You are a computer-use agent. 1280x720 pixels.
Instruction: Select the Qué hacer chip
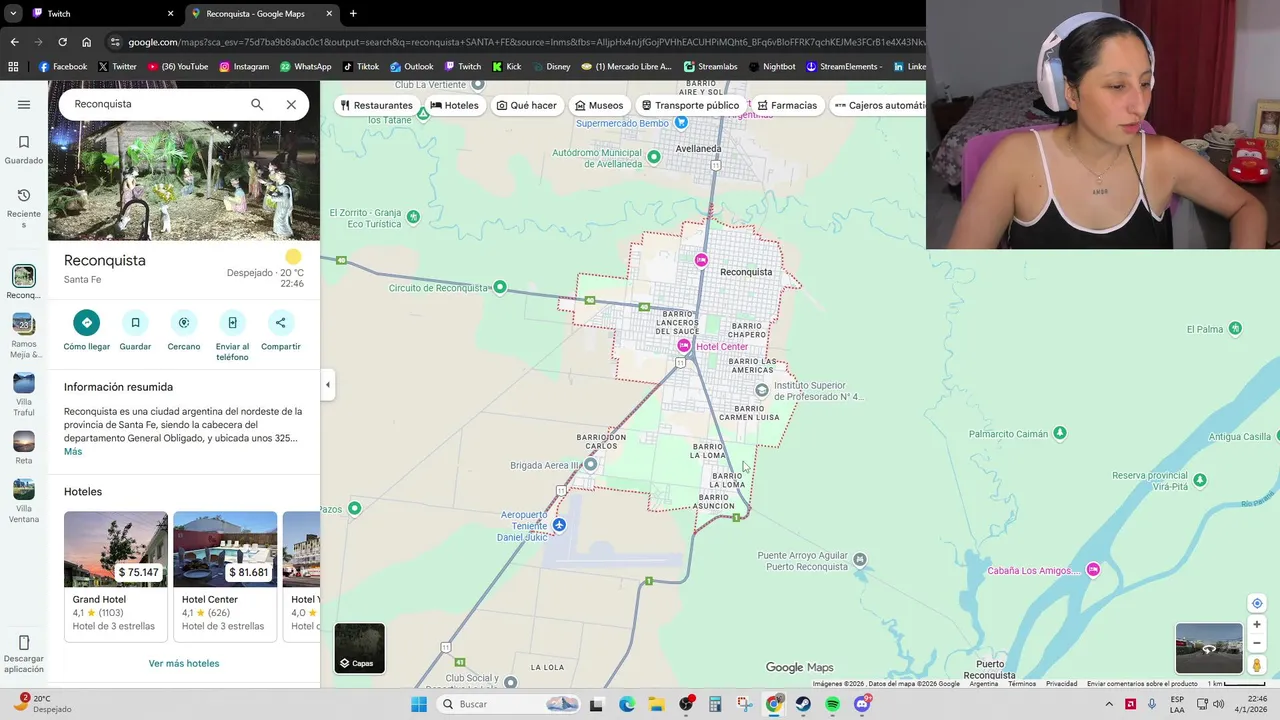coord(526,105)
